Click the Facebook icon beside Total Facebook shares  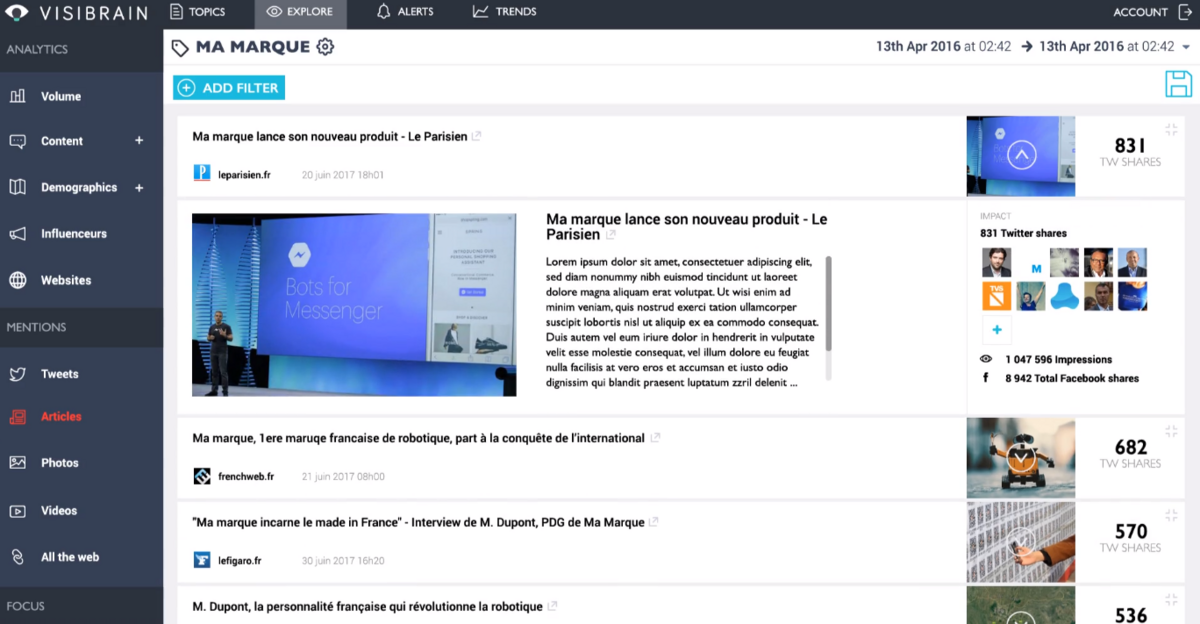pyautogui.click(x=986, y=378)
